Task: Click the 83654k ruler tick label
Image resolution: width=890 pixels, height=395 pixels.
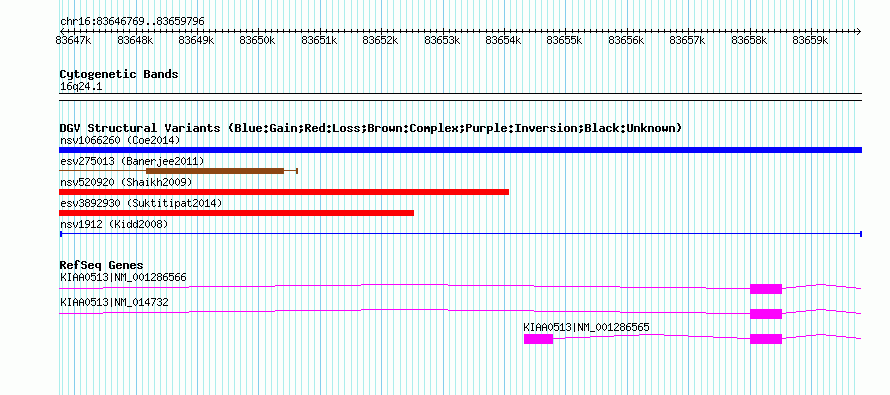Action: (x=503, y=40)
